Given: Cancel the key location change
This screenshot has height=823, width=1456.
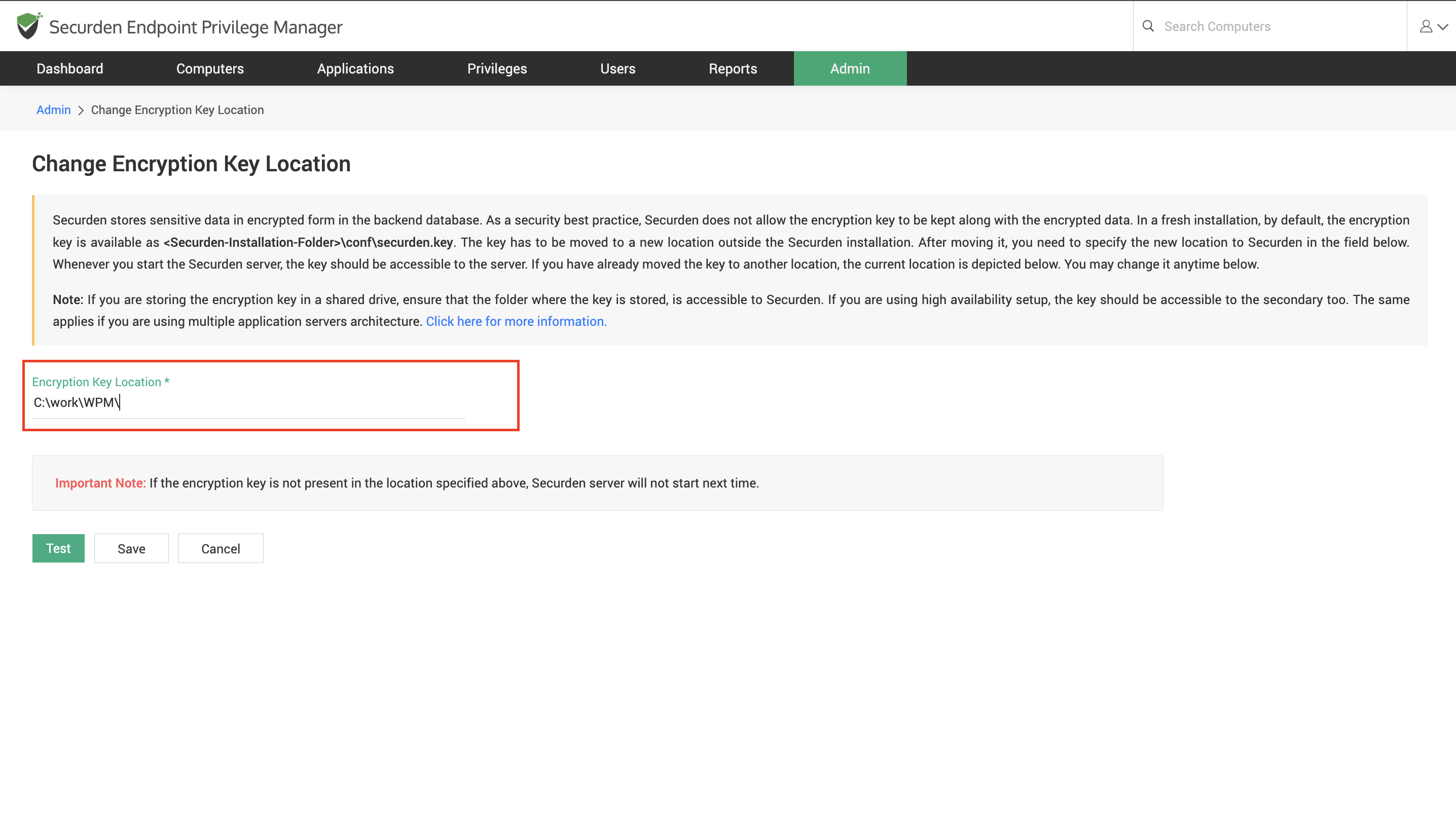Looking at the screenshot, I should 221,548.
